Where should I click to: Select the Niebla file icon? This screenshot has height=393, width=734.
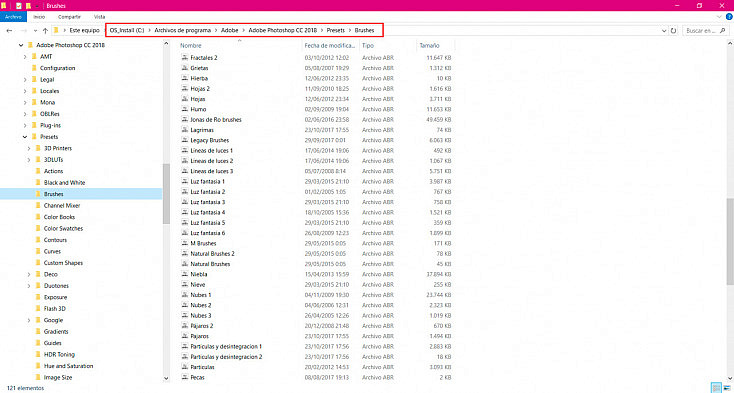pos(184,274)
